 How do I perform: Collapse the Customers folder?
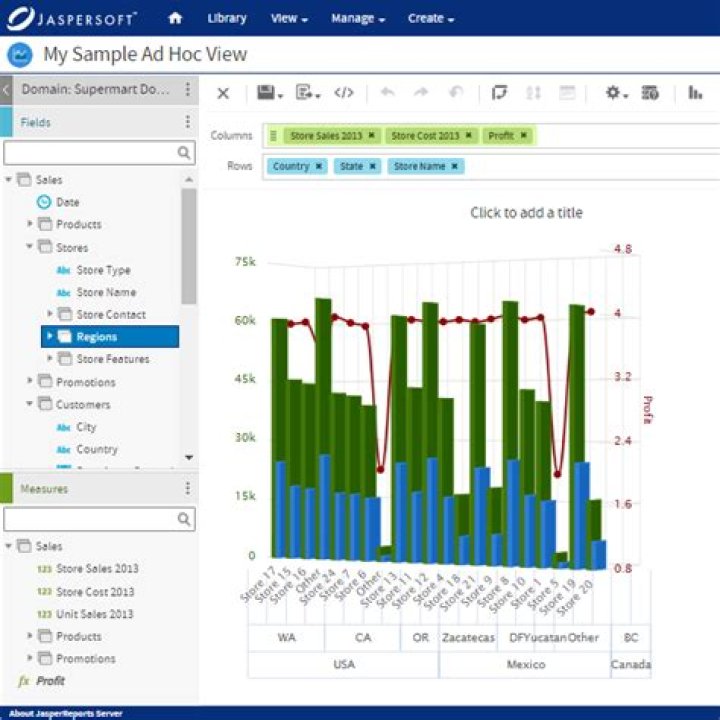pyautogui.click(x=30, y=403)
